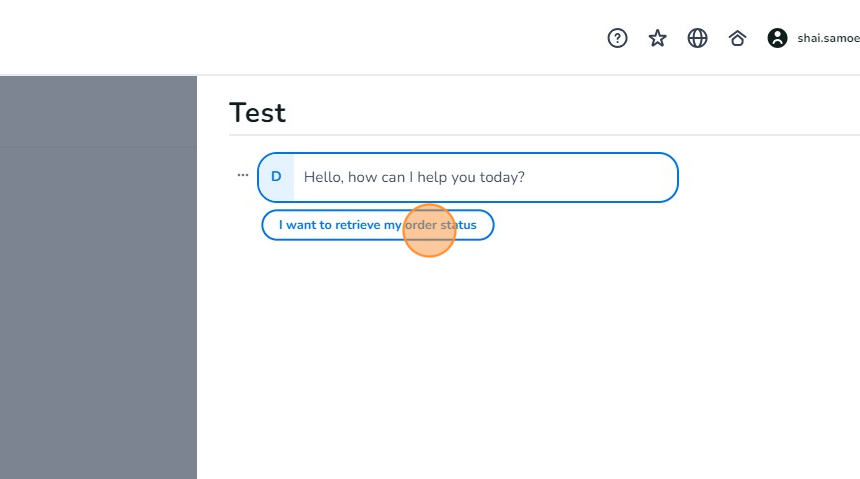Click the dimmed gray side panel's lower area

pos(98,380)
